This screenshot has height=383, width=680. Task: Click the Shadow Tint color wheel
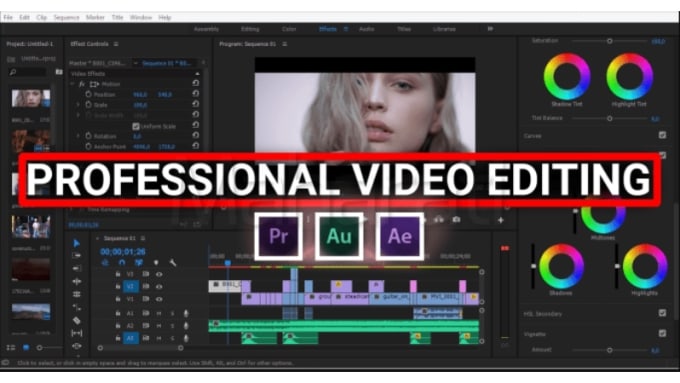pyautogui.click(x=567, y=76)
